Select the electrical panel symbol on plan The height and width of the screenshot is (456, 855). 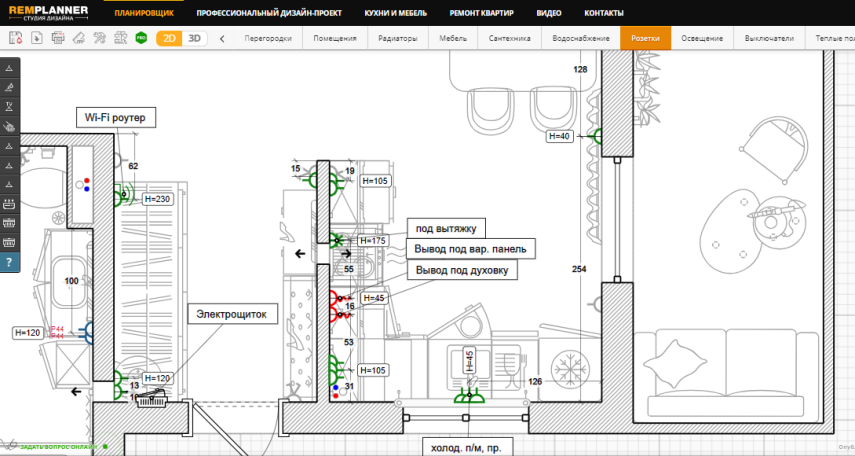click(150, 397)
